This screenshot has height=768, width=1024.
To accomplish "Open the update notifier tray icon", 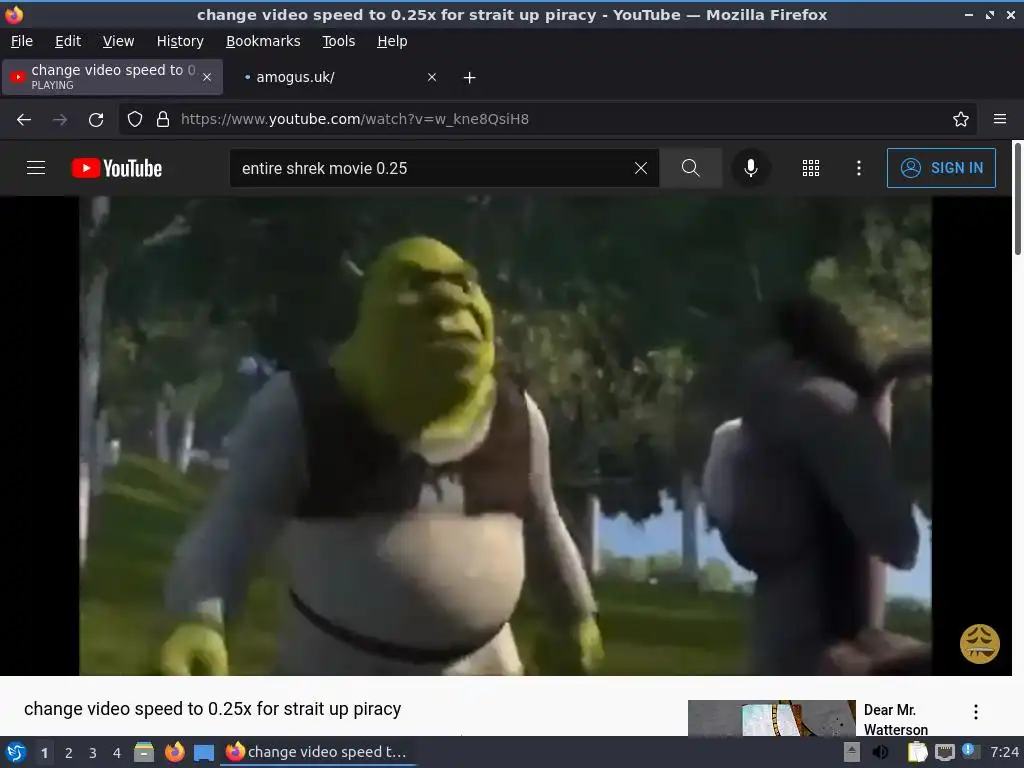I will pyautogui.click(x=969, y=751).
